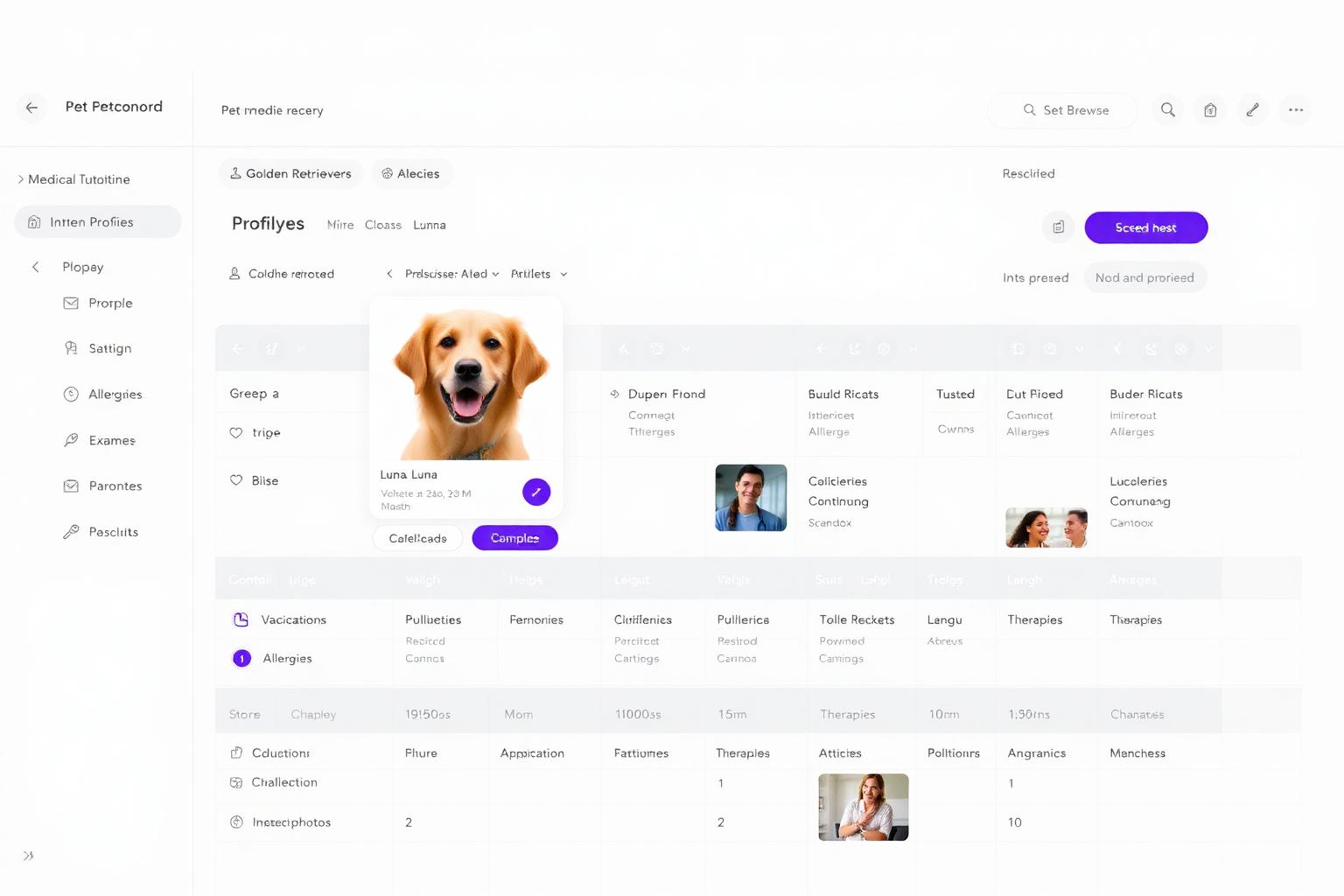The width and height of the screenshot is (1344, 896).
Task: Open the couple photo thumbnail
Action: [x=1046, y=528]
